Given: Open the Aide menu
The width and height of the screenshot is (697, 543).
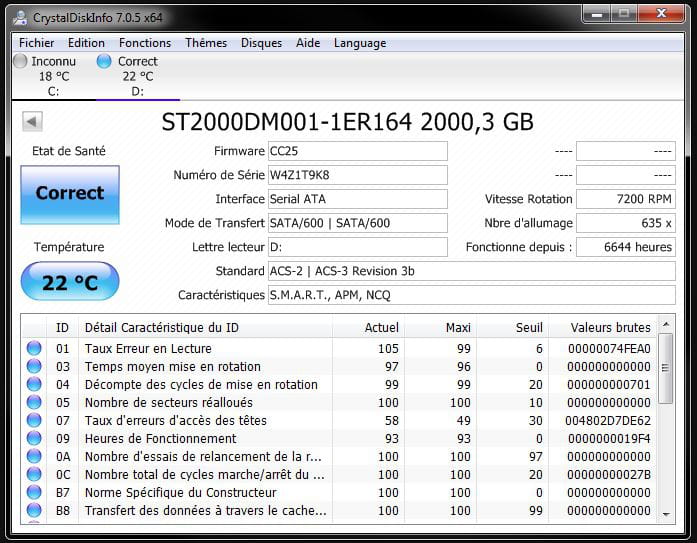Looking at the screenshot, I should click(x=308, y=43).
